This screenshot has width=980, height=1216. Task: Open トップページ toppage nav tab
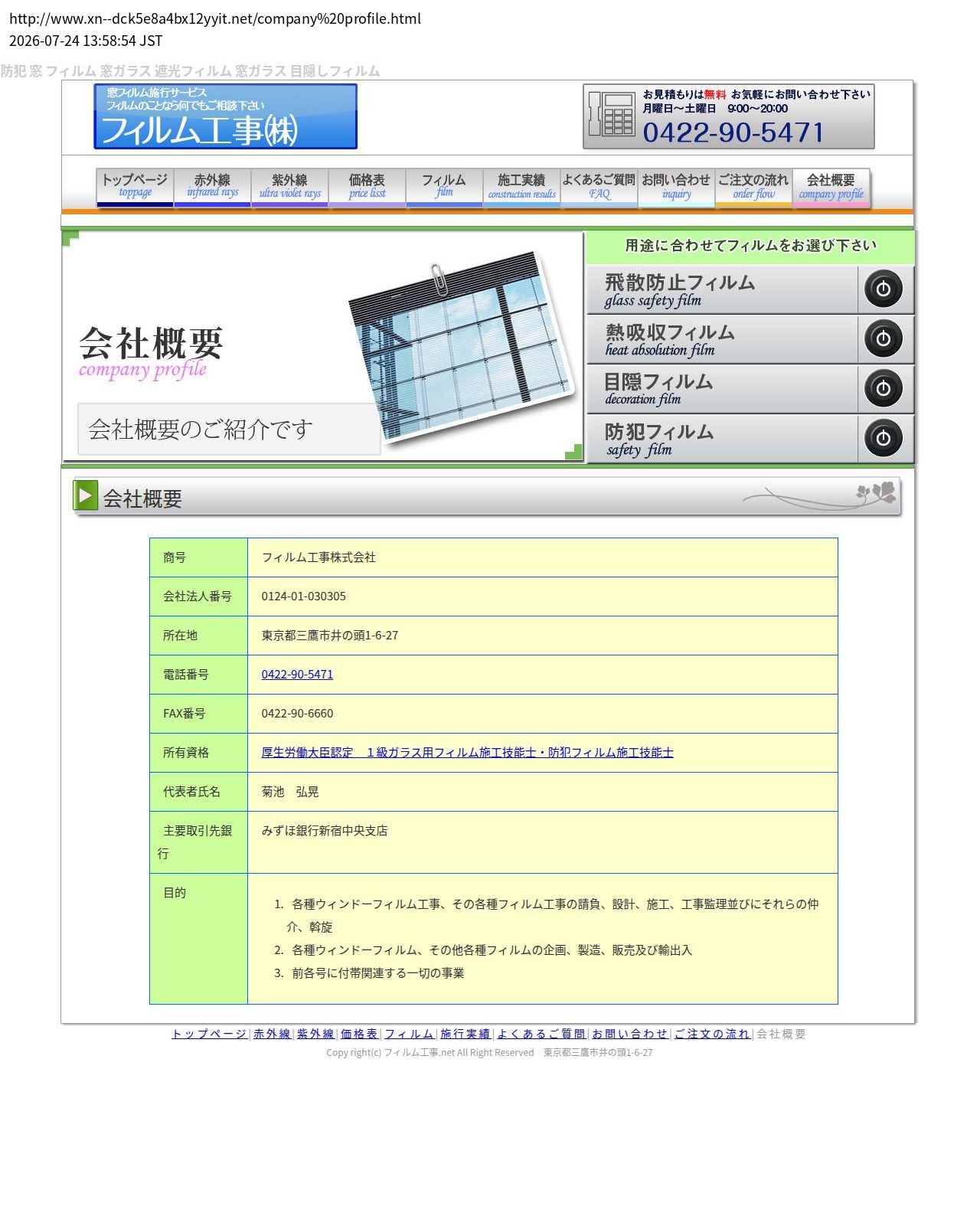[135, 187]
